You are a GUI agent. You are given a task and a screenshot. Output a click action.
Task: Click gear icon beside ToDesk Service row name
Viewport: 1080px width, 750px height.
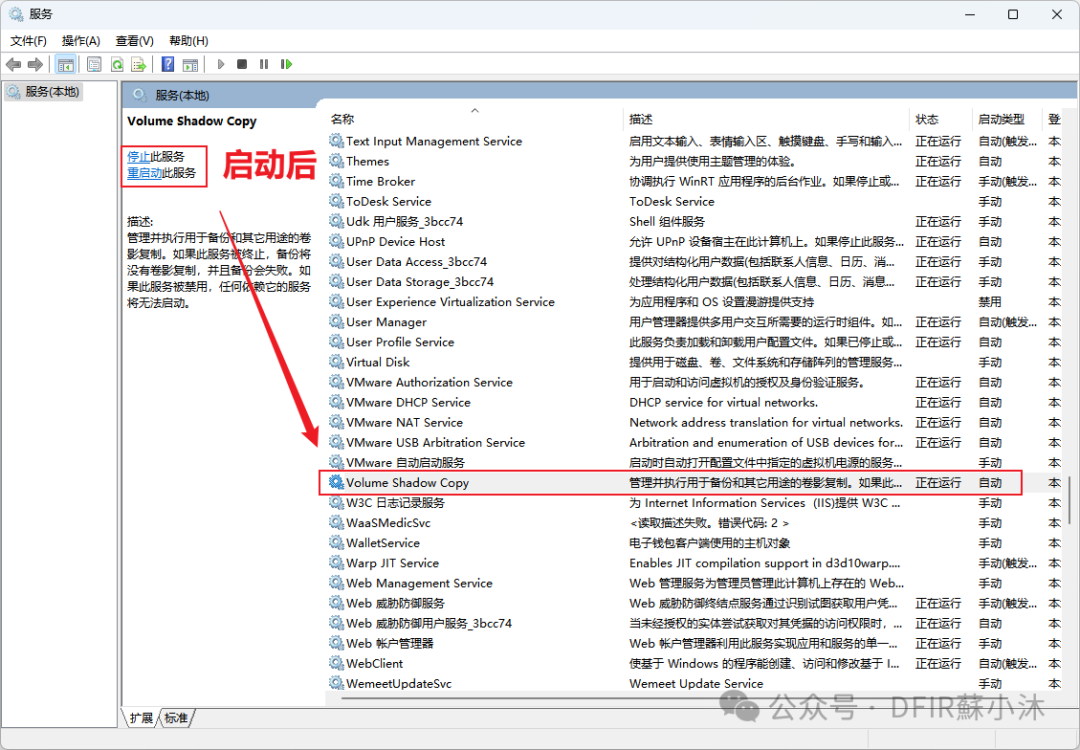336,201
